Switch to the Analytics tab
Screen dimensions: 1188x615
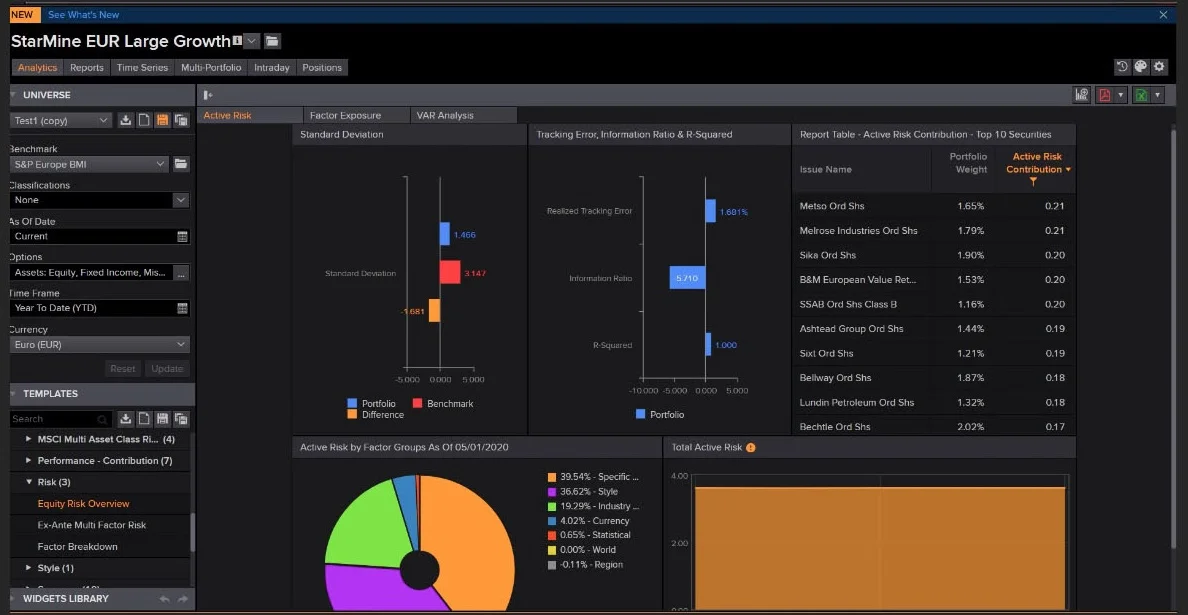[37, 67]
